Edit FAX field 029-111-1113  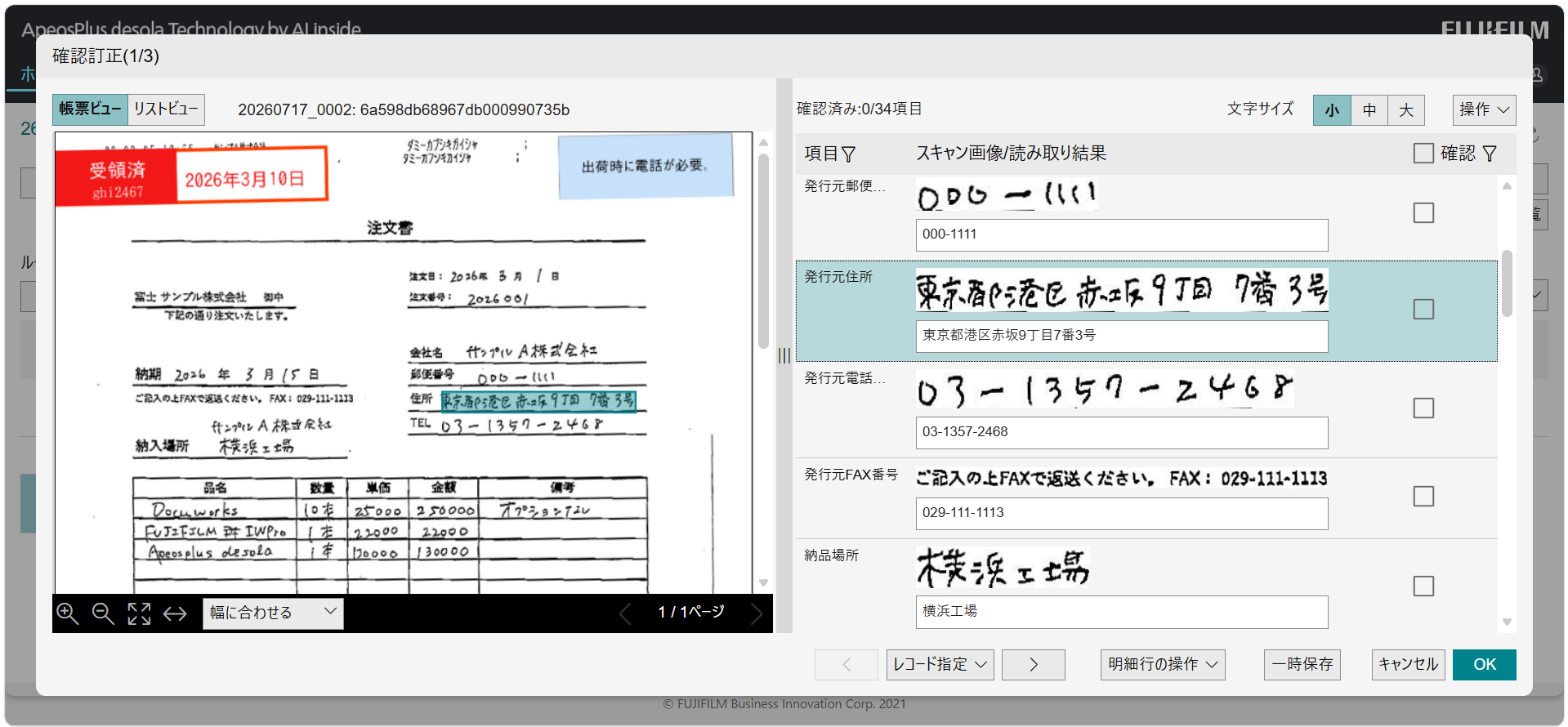pyautogui.click(x=1122, y=514)
